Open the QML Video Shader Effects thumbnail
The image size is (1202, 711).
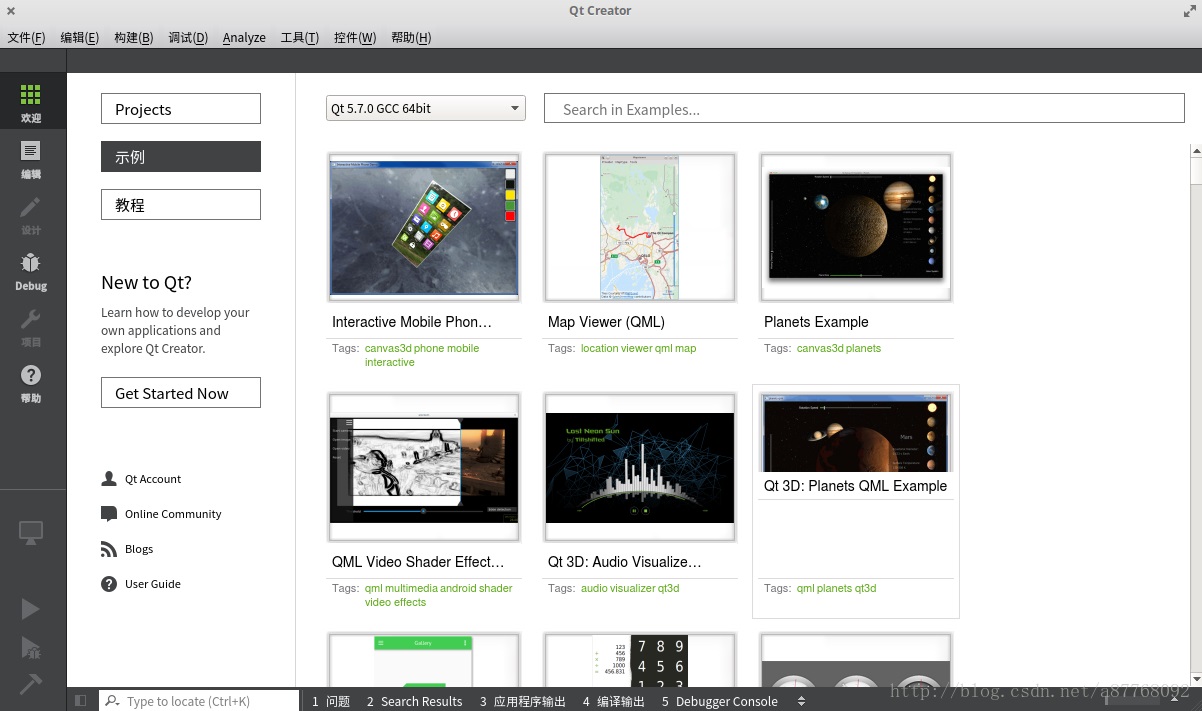(424, 467)
